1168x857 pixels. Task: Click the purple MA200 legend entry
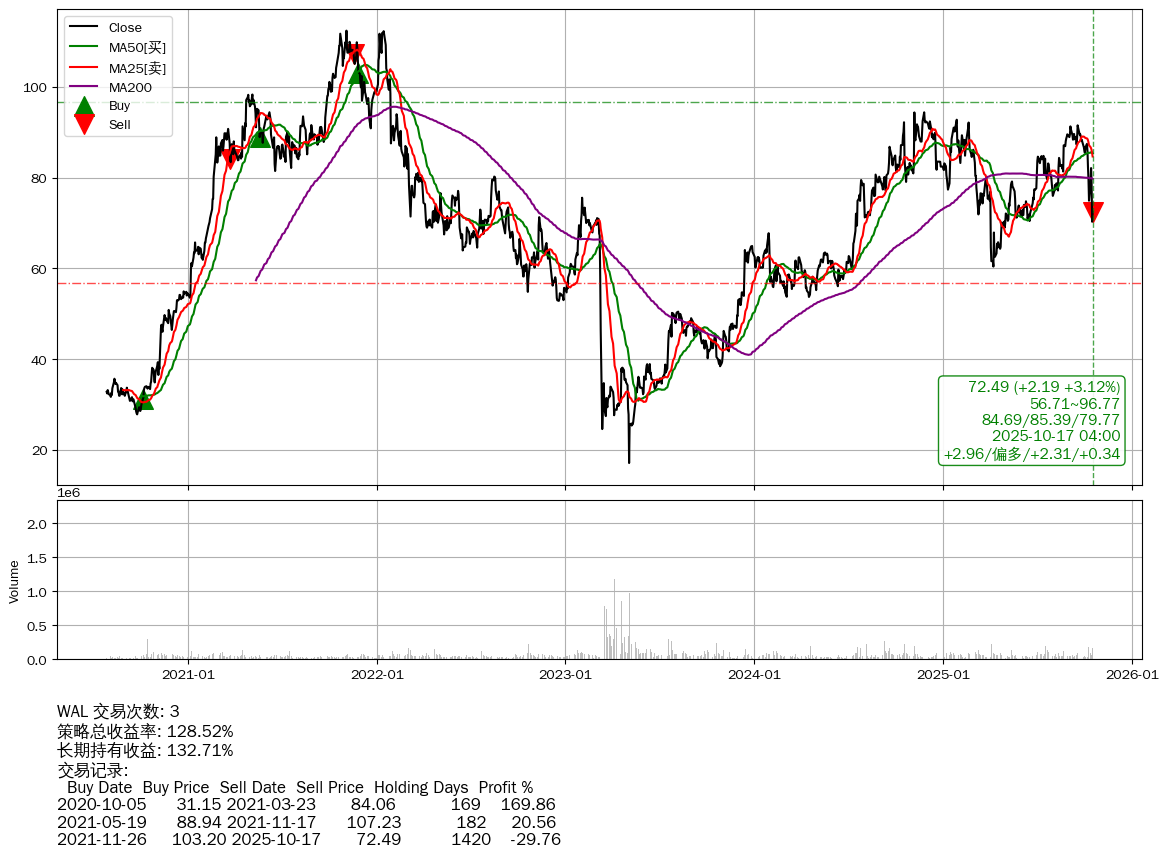130,87
